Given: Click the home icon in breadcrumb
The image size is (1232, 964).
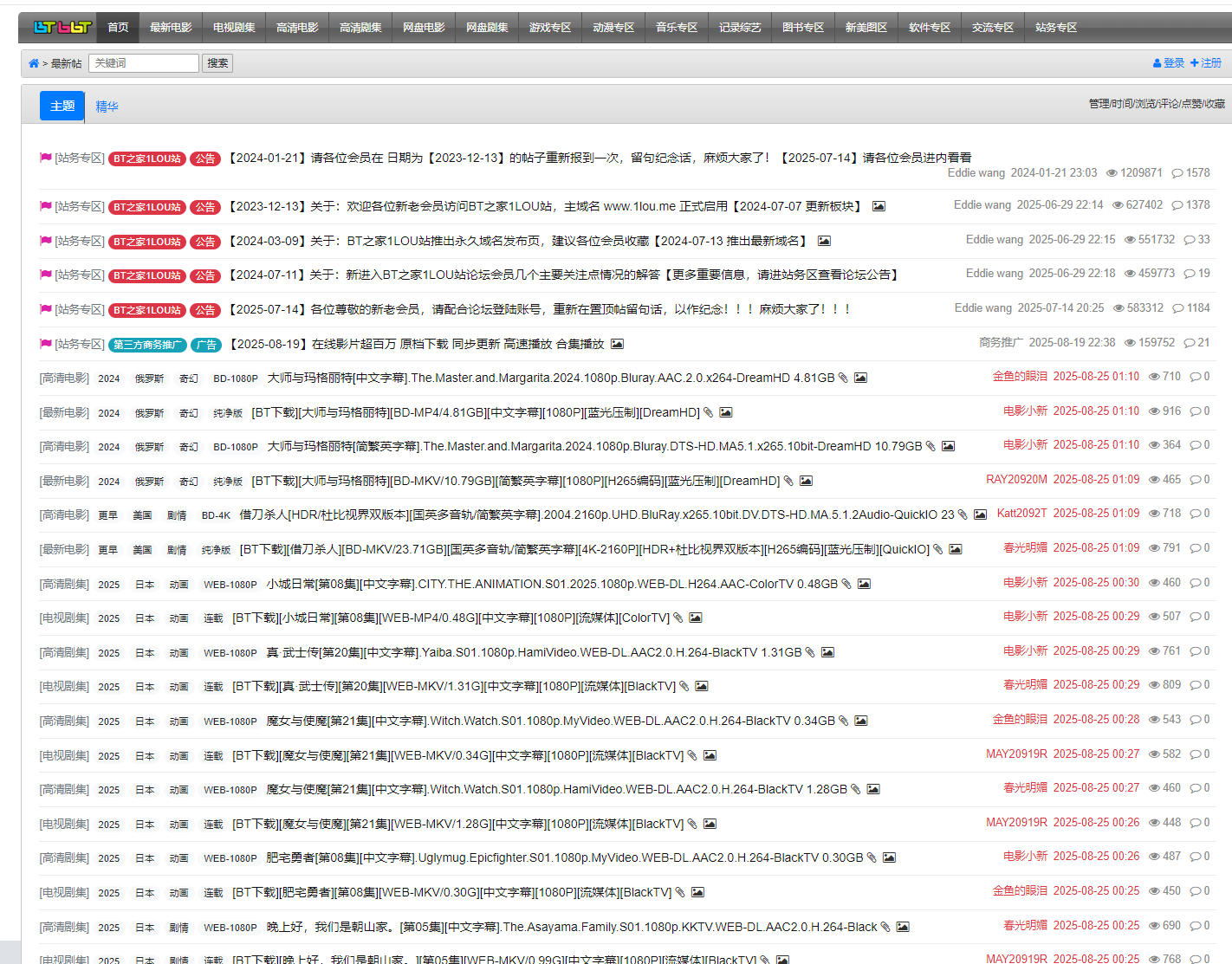Looking at the screenshot, I should click(x=34, y=63).
